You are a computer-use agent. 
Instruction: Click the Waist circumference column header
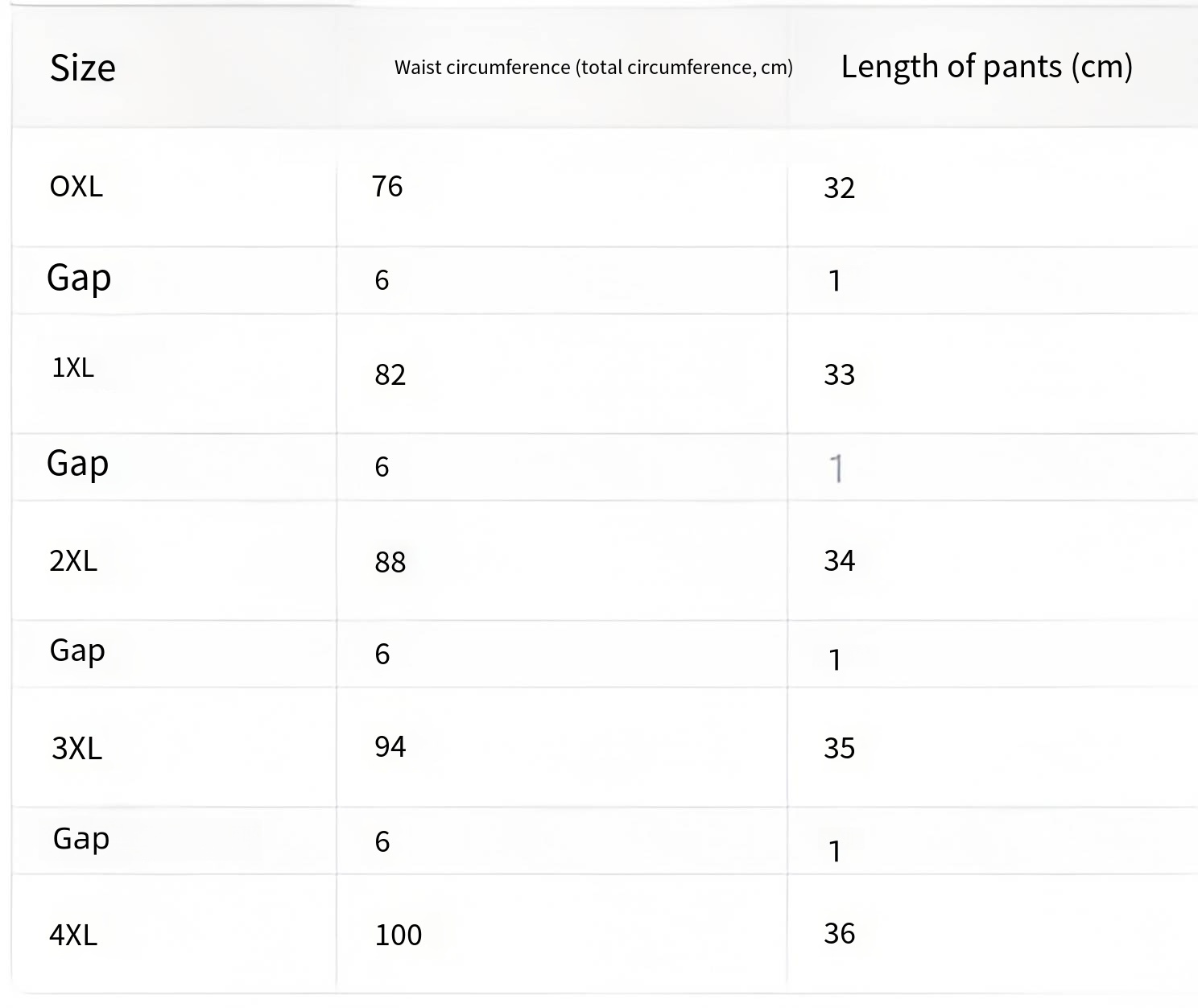click(x=593, y=68)
